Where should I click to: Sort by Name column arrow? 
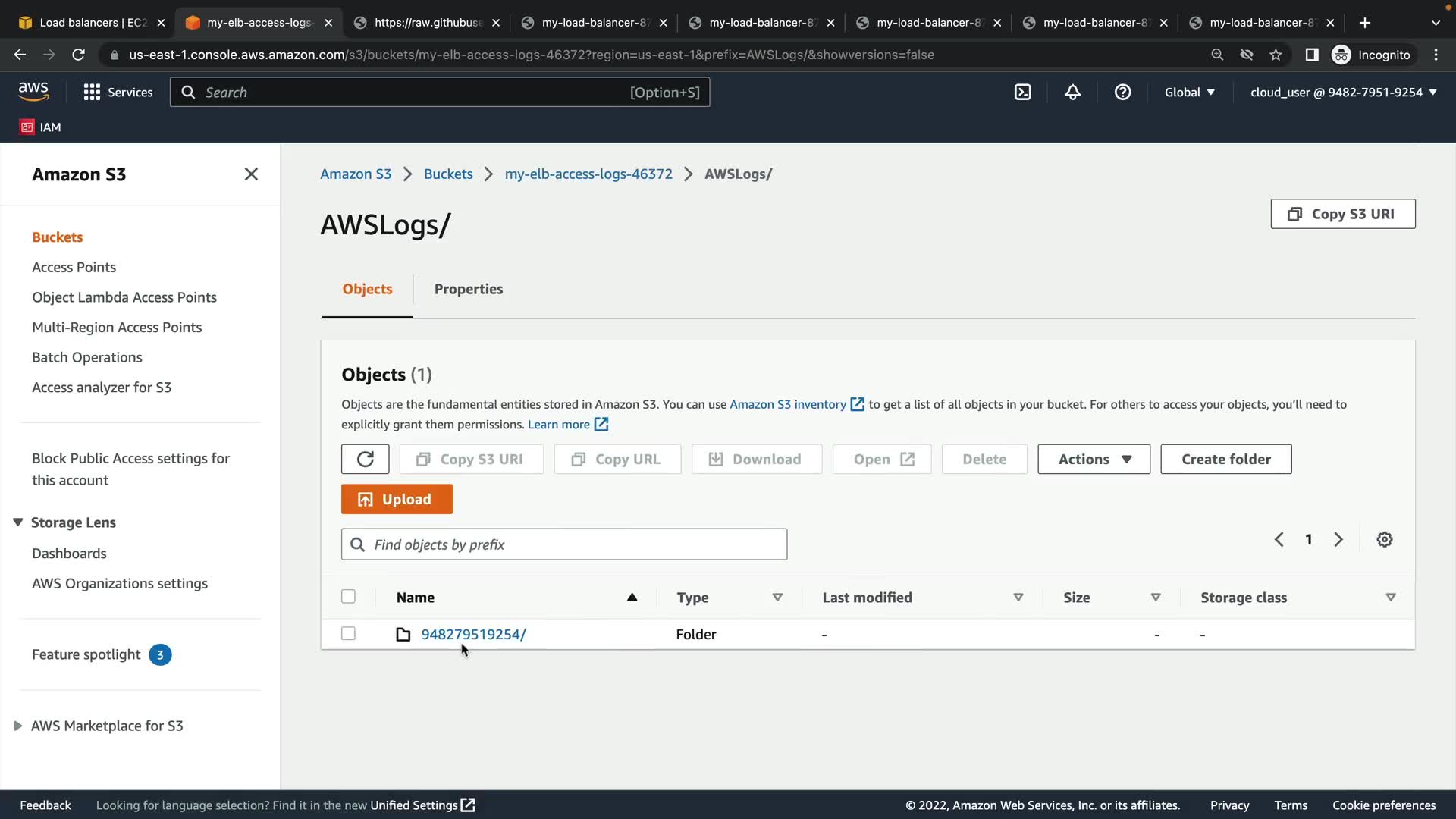[x=632, y=598]
